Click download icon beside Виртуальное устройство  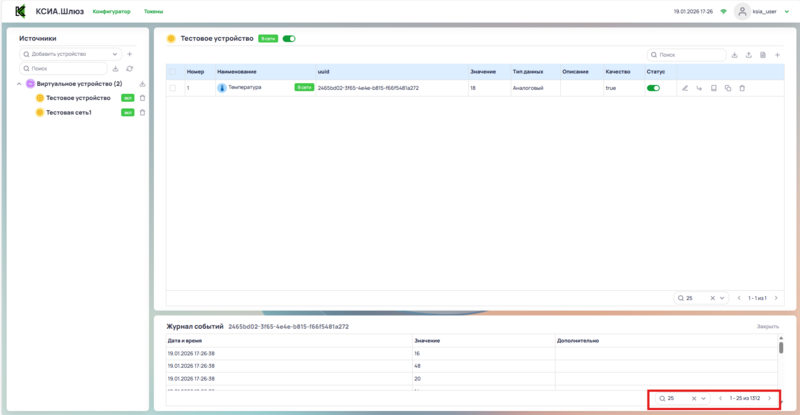pos(142,84)
